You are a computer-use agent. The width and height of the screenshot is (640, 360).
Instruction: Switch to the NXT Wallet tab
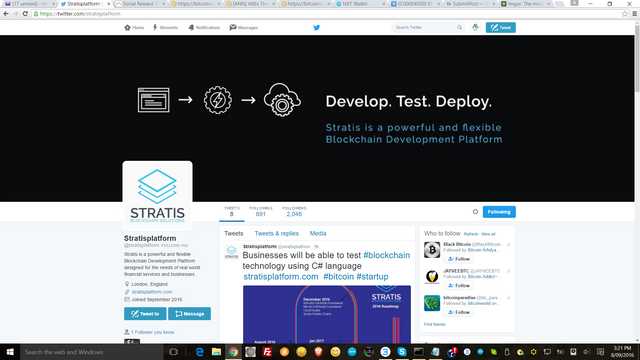[x=360, y=4]
